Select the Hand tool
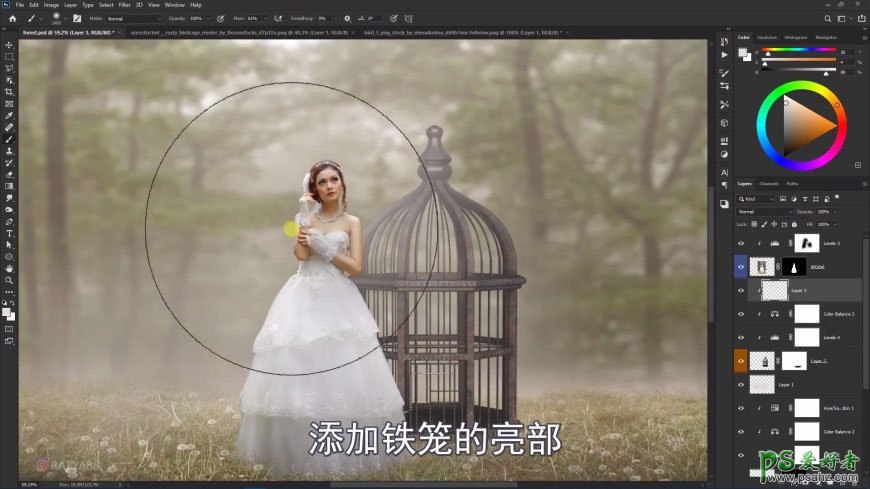Image resolution: width=870 pixels, height=489 pixels. click(9, 269)
